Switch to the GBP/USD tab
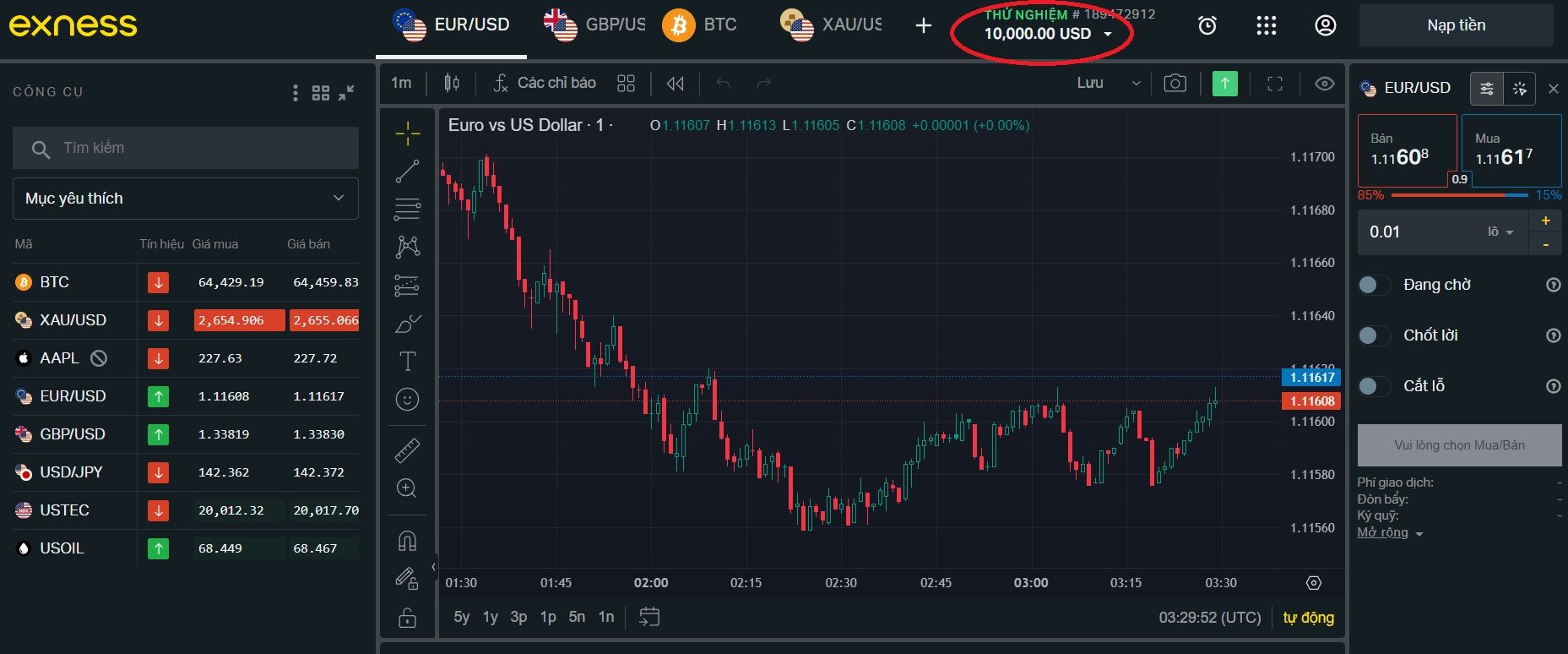Viewport: 1568px width, 654px height. click(x=594, y=25)
